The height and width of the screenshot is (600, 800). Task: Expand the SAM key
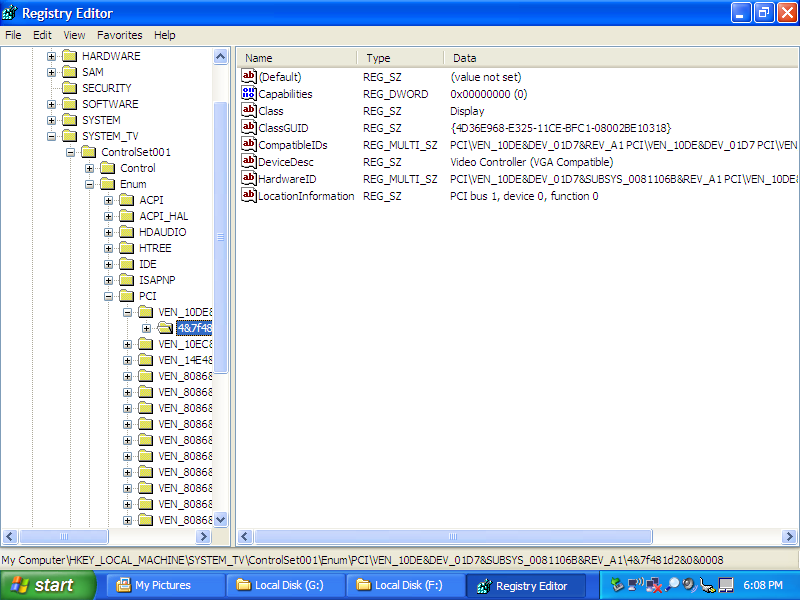(52, 72)
